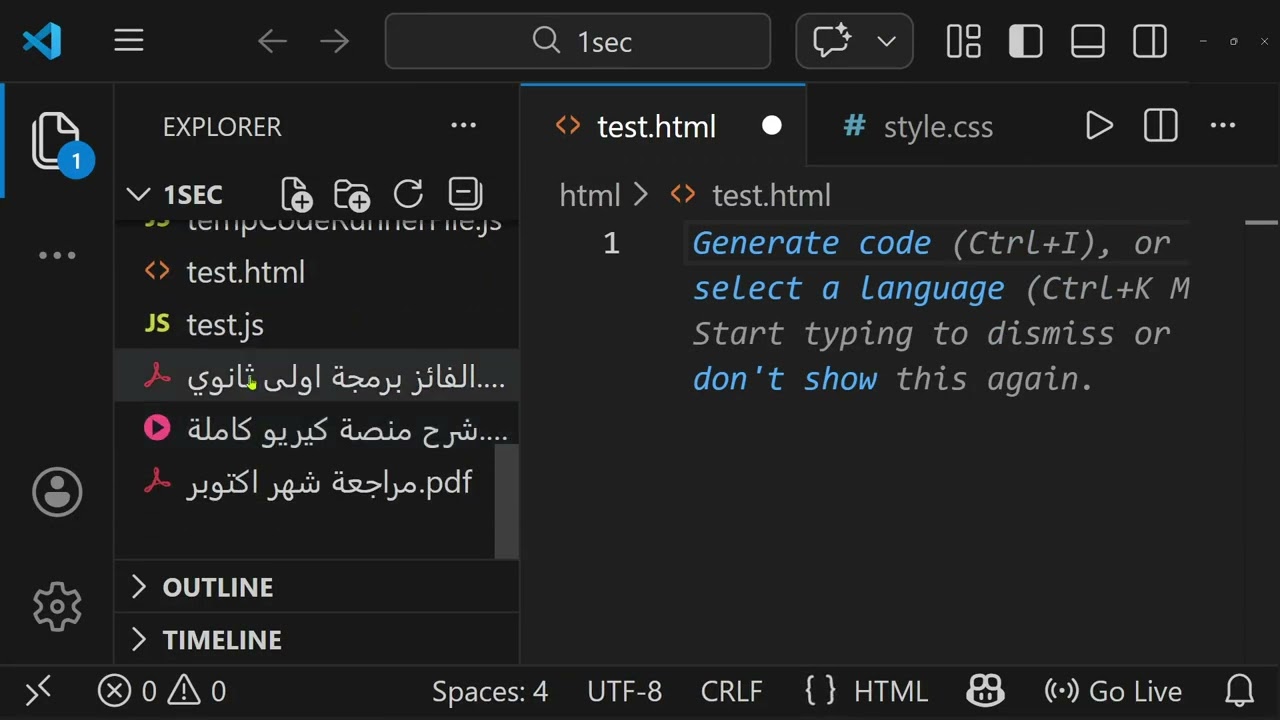1280x720 pixels.
Task: Click line number 1 in gutter
Action: tap(612, 243)
